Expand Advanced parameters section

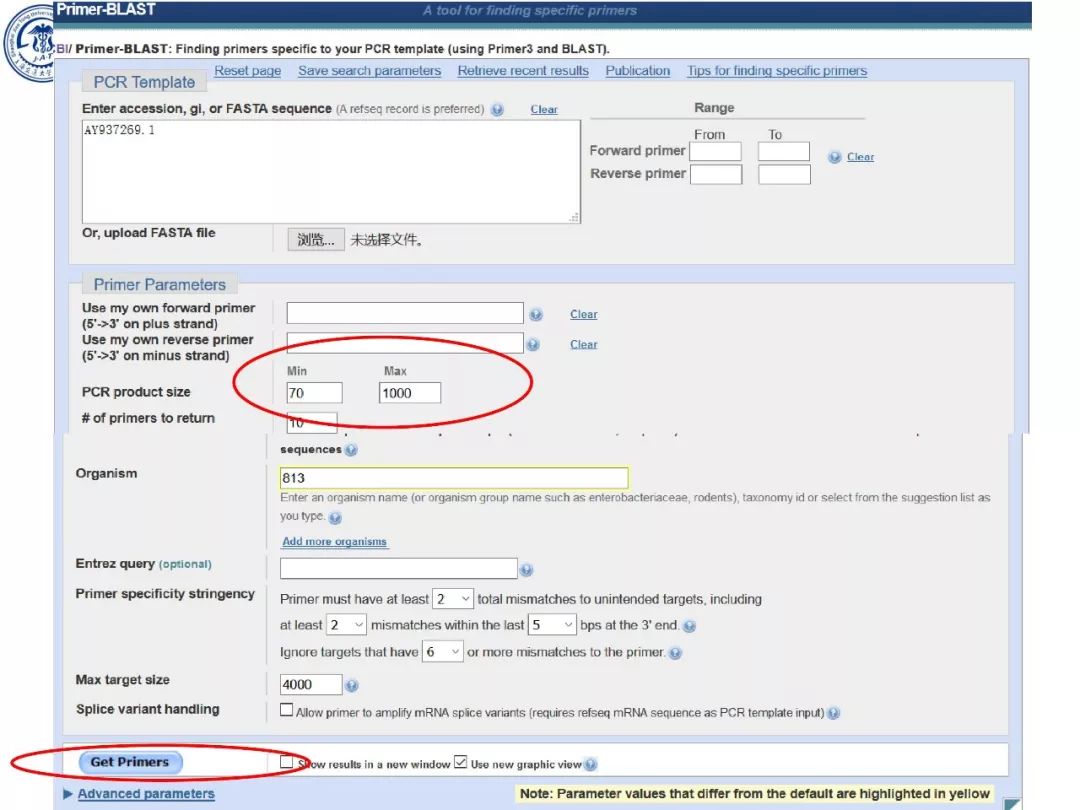[145, 793]
